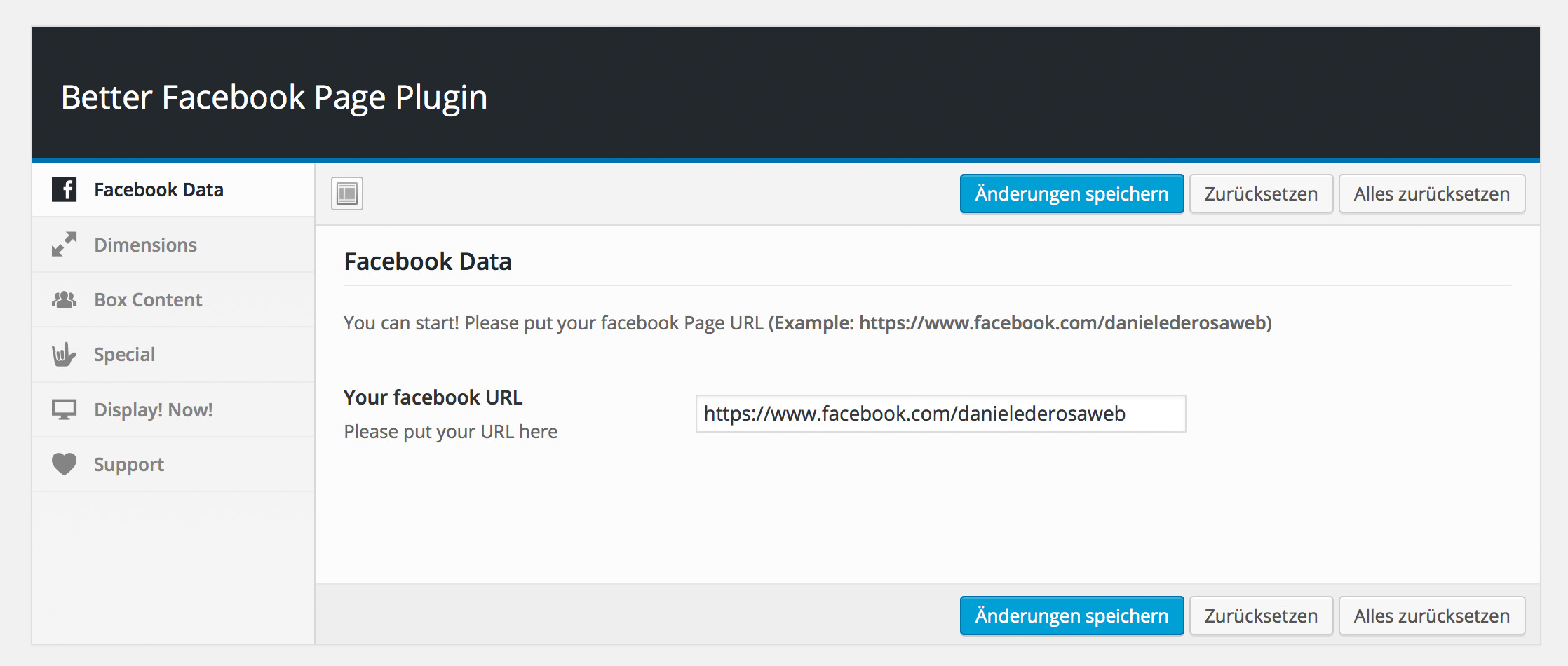
Task: Click the Dimensions resize arrows icon
Action: click(x=64, y=245)
